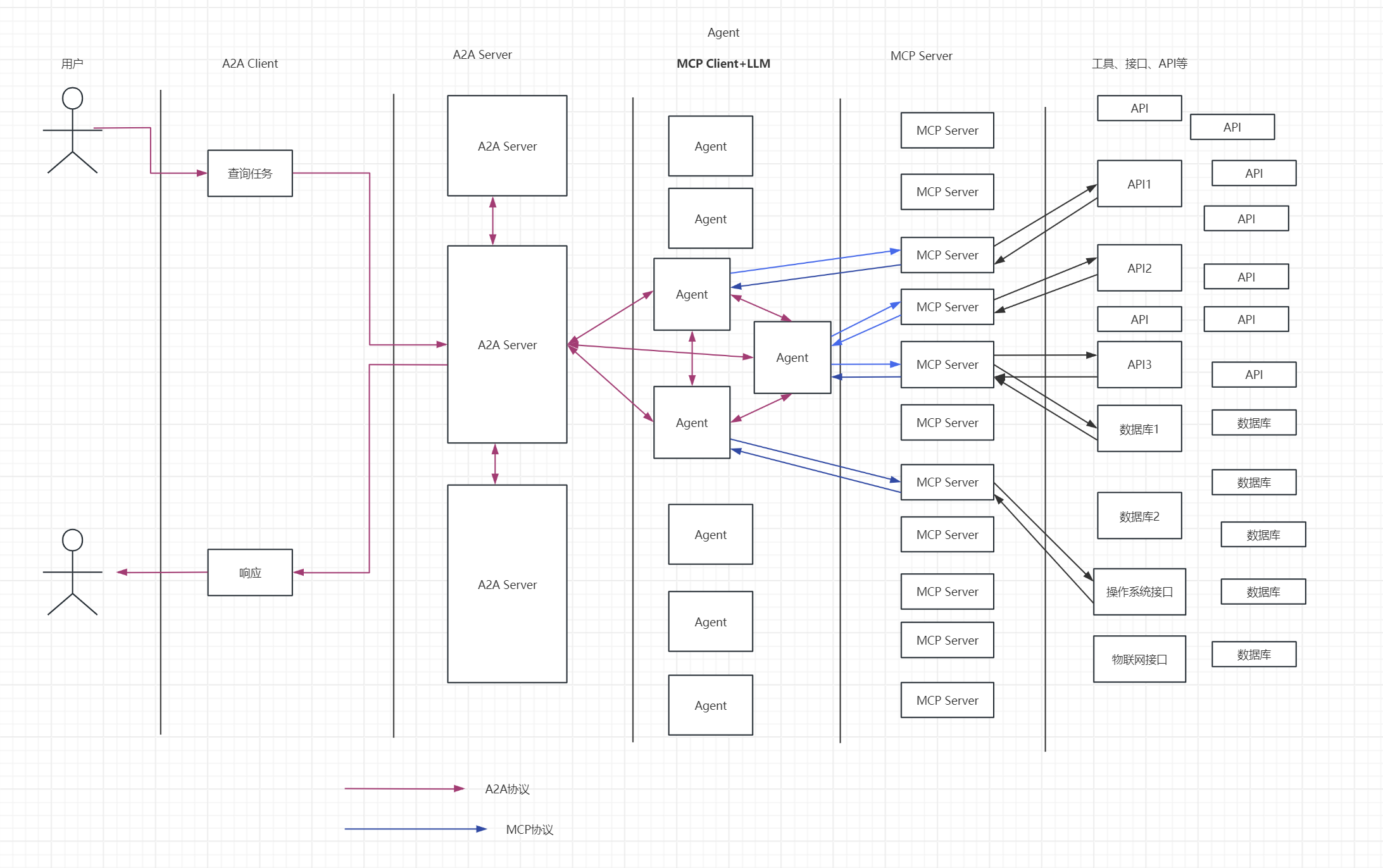Click the middle A2A Server block
The image size is (1383, 868).
pyautogui.click(x=507, y=345)
